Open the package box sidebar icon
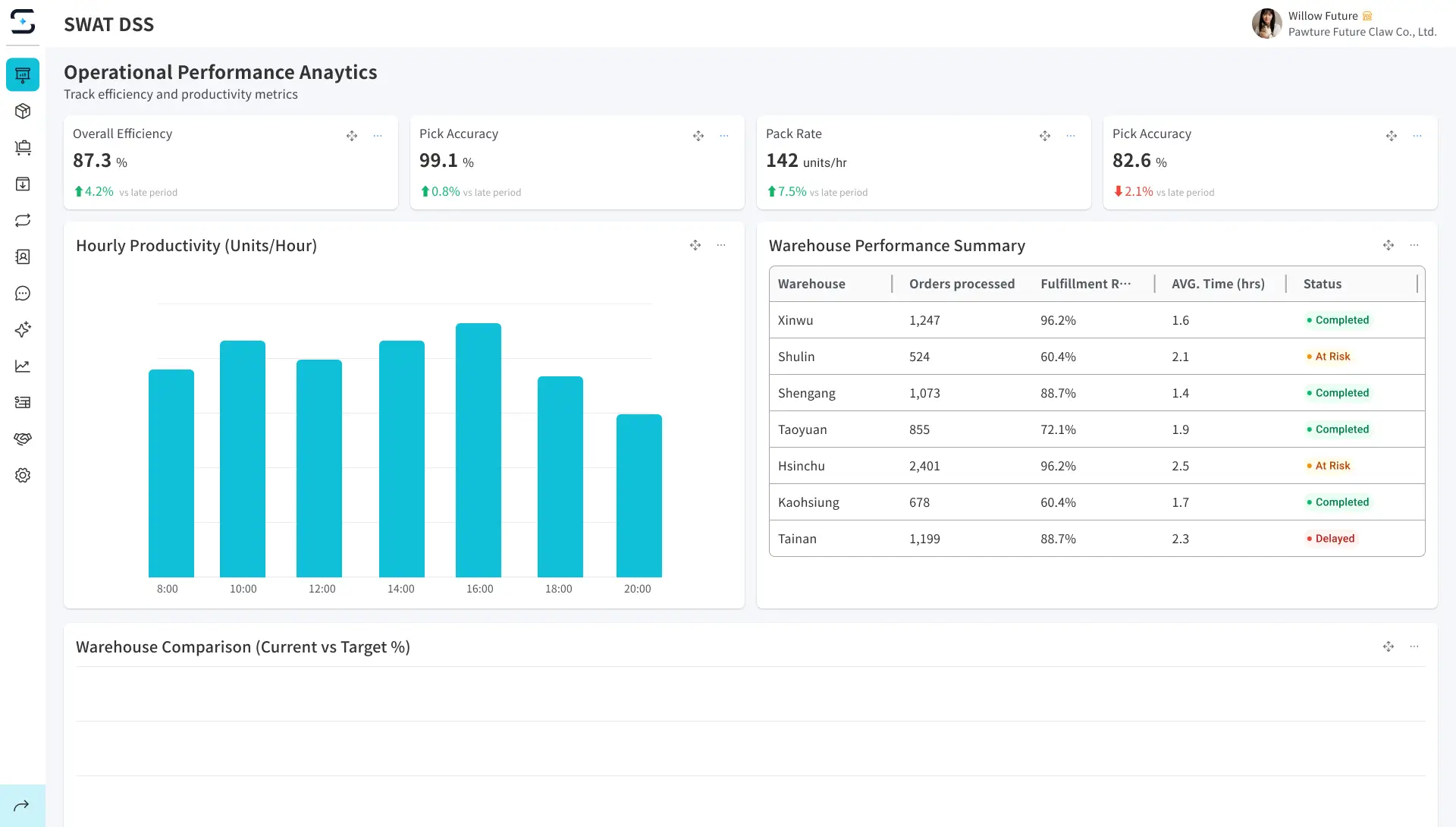The image size is (1456, 827). (23, 112)
